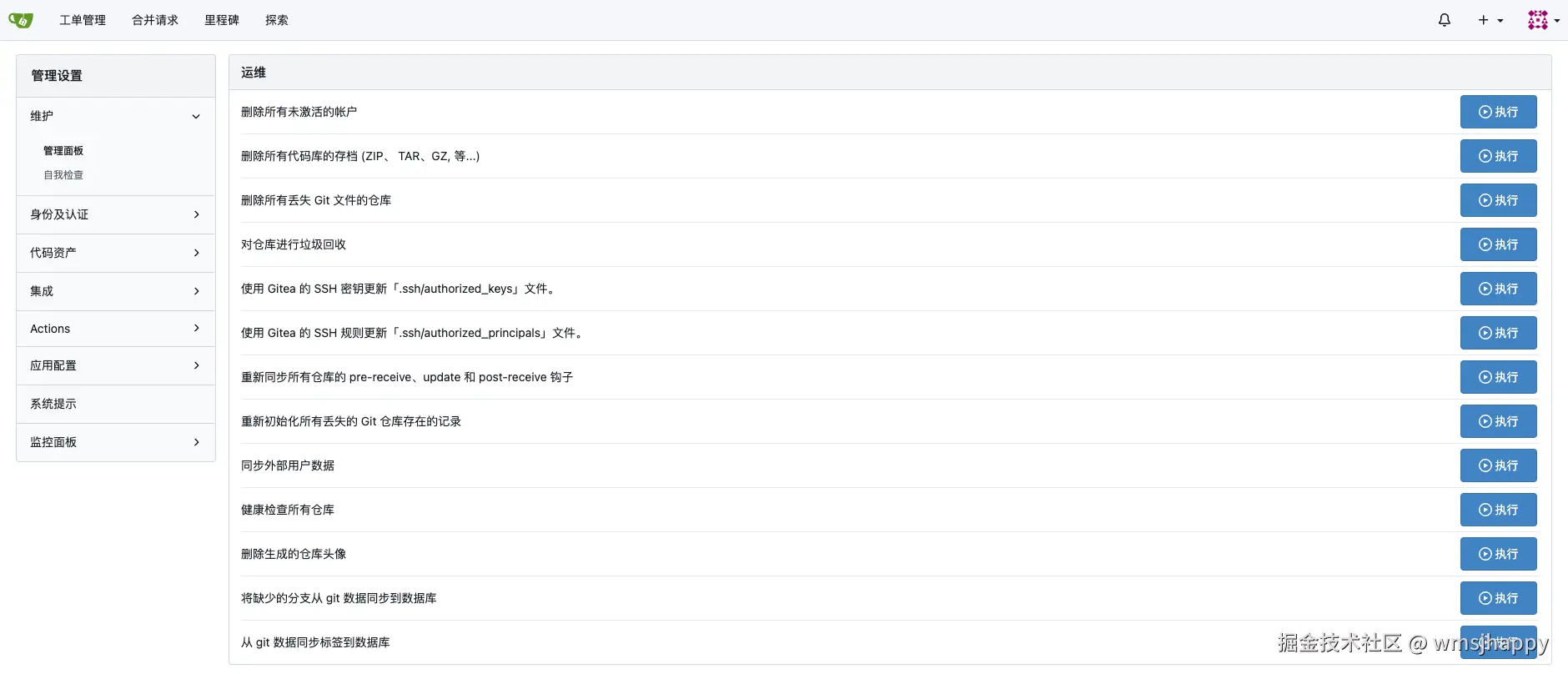Open the 自我检查 sidebar link
This screenshot has width=1568, height=674.
(x=63, y=175)
